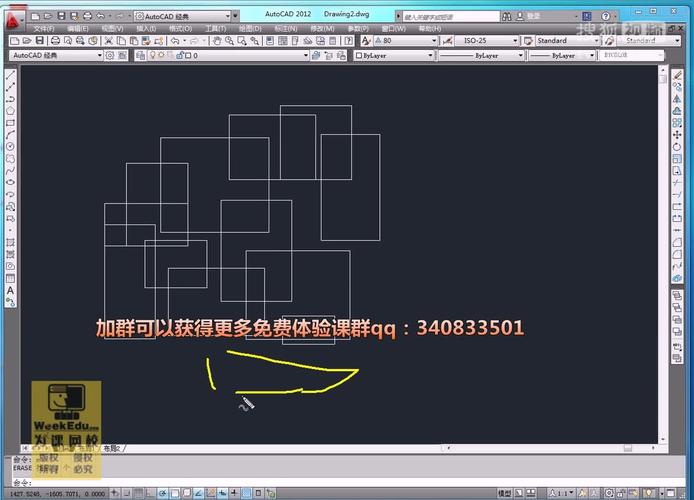Activate the Pan hand tool
The image size is (694, 500).
[217, 41]
